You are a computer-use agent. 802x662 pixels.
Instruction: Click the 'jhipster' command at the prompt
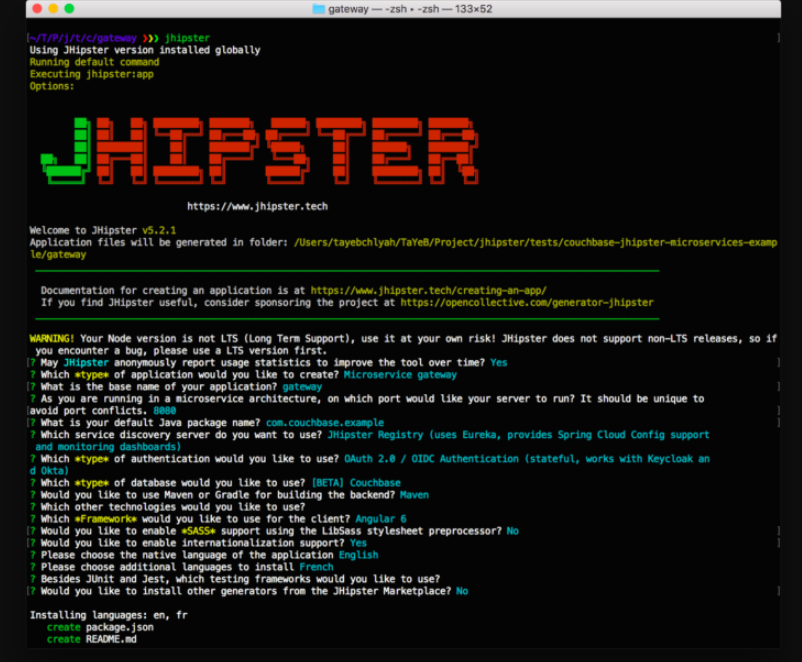tap(186, 38)
